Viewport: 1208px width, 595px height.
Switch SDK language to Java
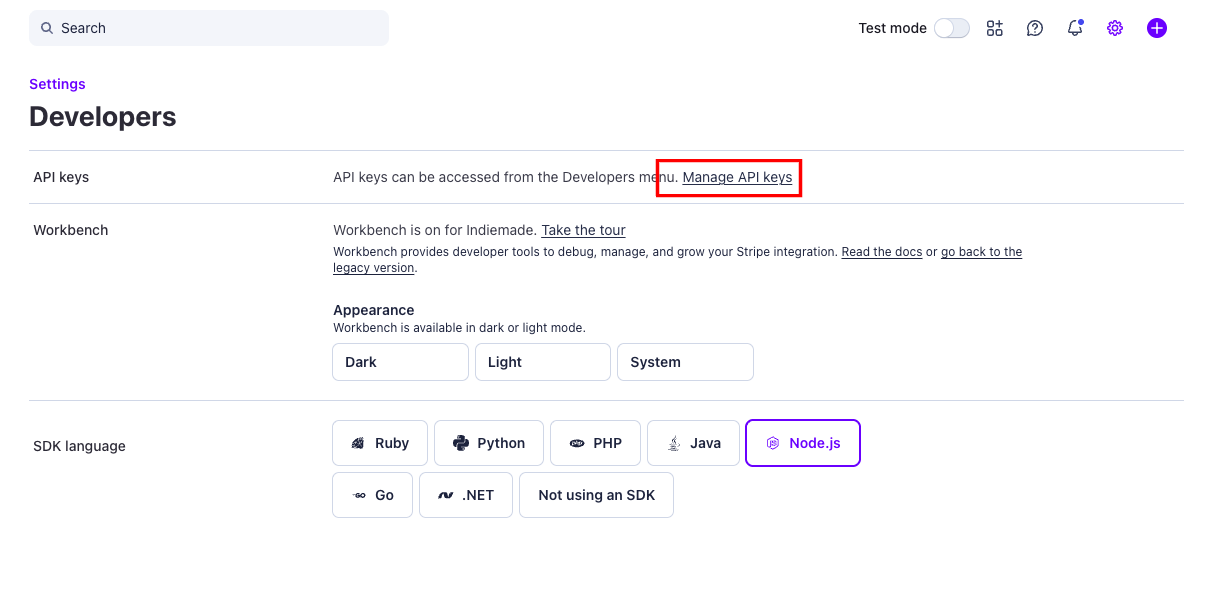693,443
